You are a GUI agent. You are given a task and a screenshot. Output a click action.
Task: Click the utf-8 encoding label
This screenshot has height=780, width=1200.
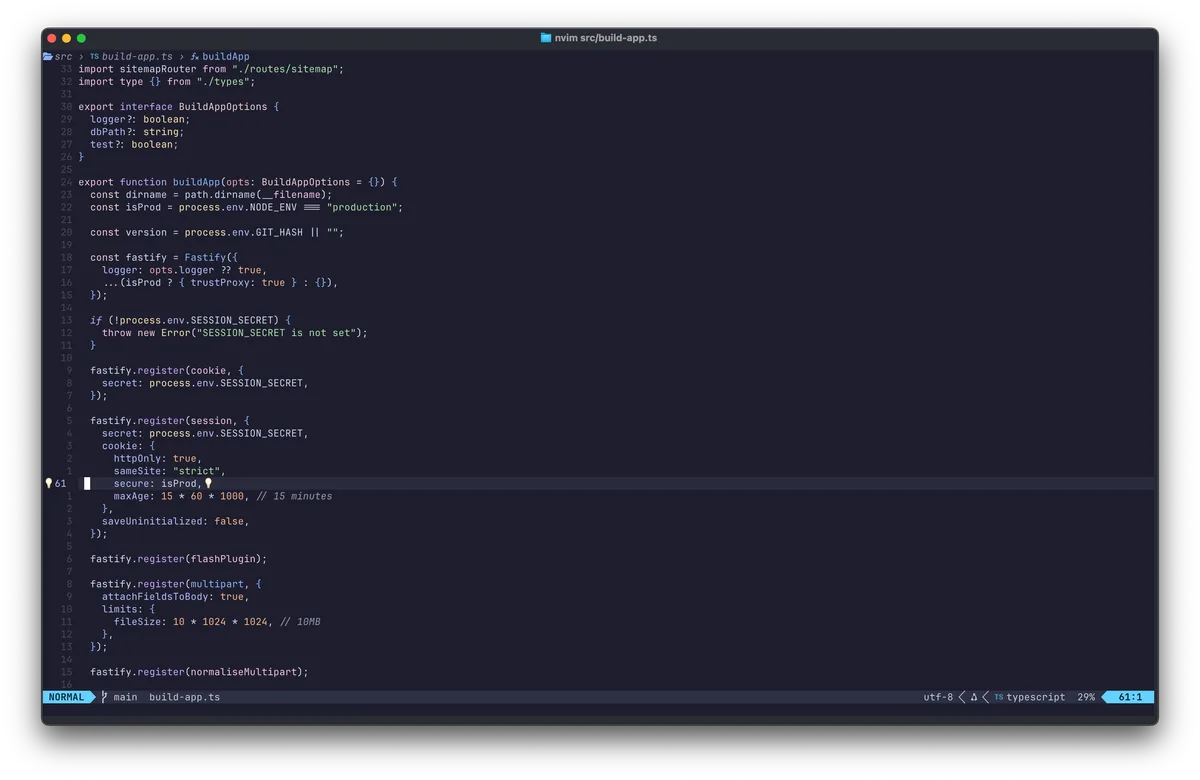click(x=937, y=697)
